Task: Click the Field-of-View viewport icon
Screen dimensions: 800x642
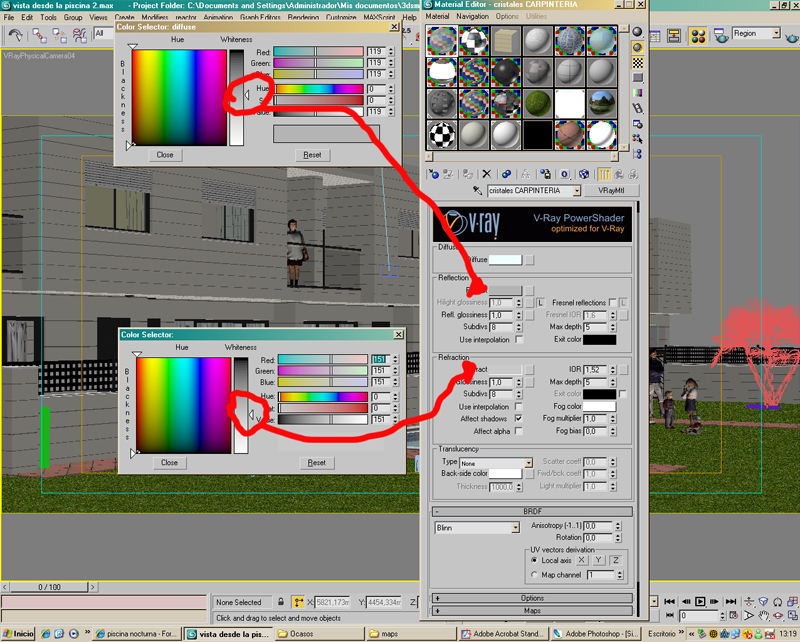Action: pyautogui.click(x=748, y=615)
